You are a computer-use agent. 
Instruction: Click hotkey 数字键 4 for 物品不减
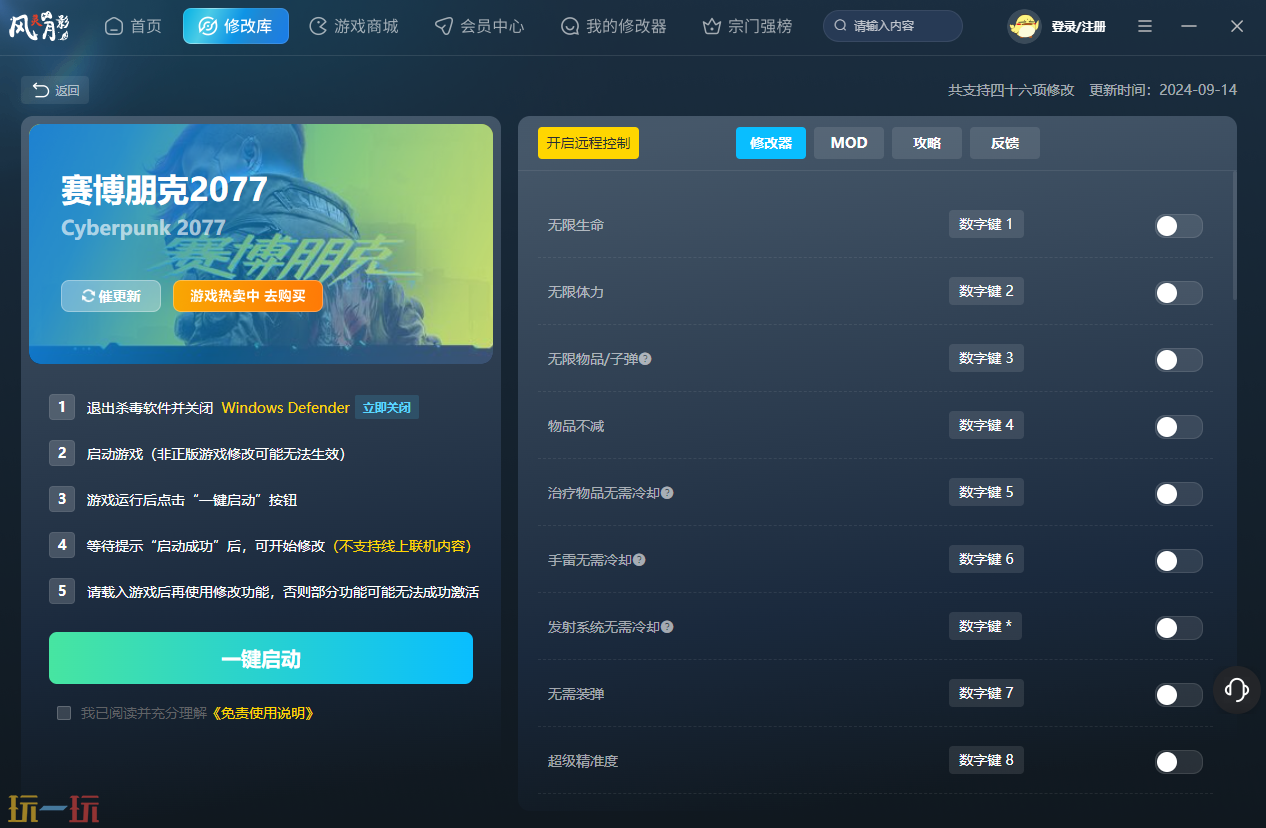(x=986, y=425)
